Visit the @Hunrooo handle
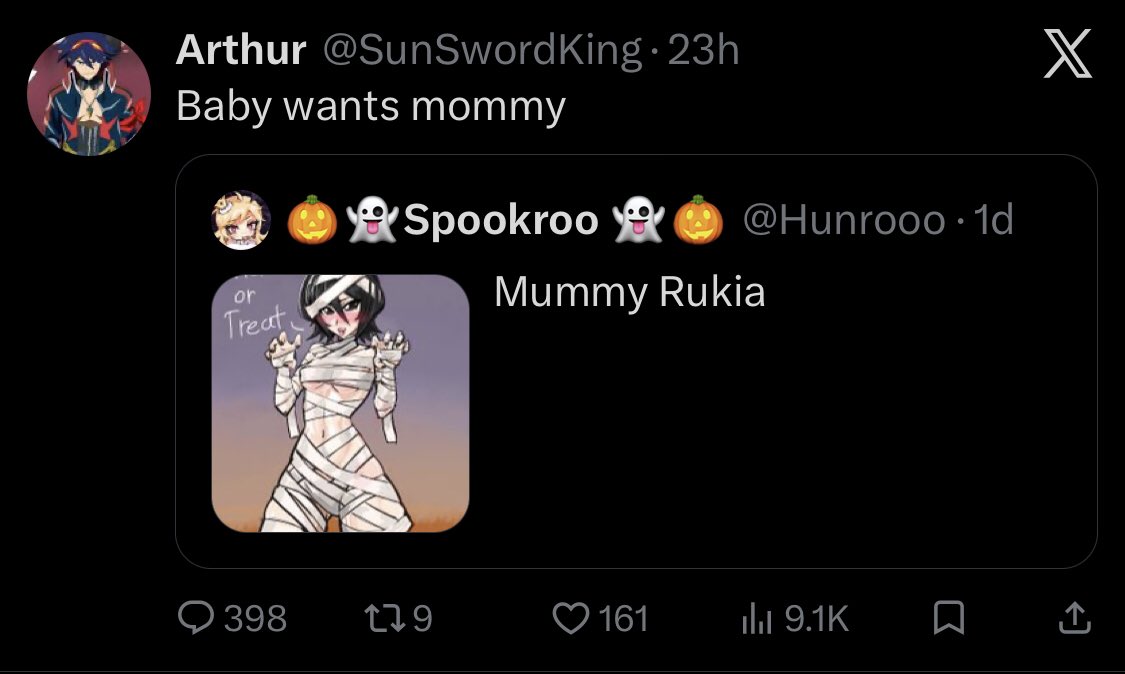The image size is (1125, 674). tap(844, 220)
